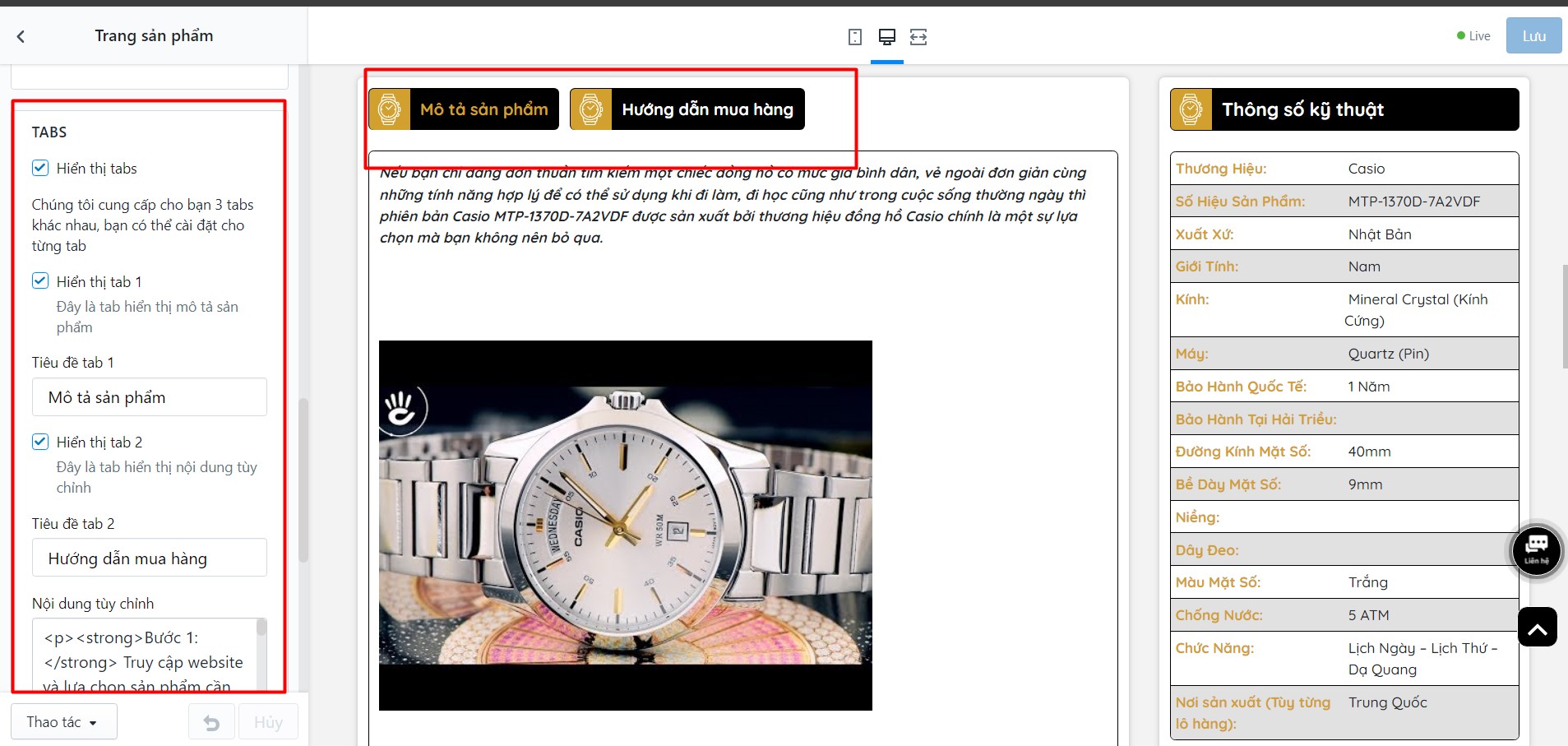Switch to mobile preview mode
The width and height of the screenshot is (1568, 746).
tap(855, 37)
